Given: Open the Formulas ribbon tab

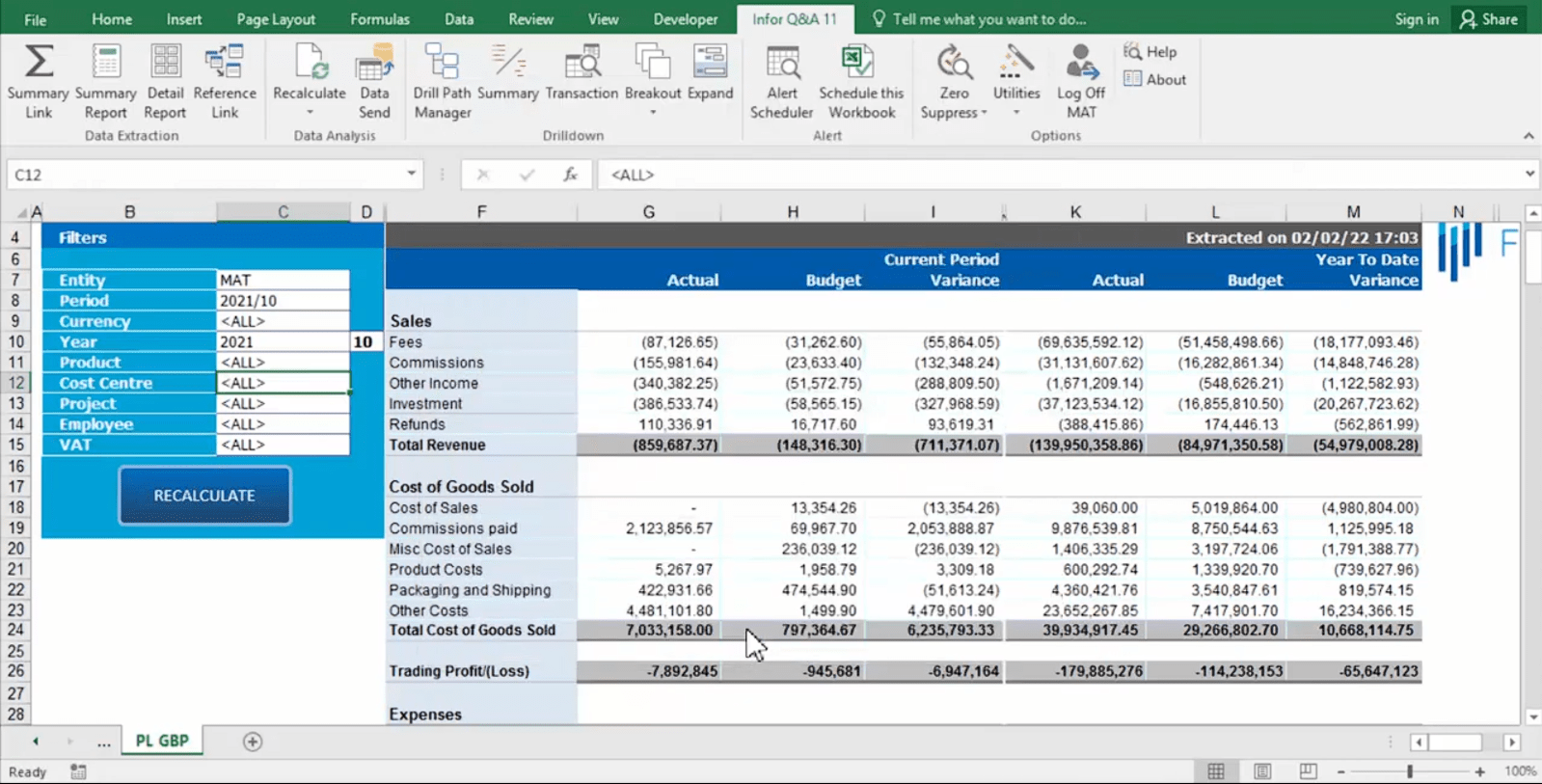Looking at the screenshot, I should pyautogui.click(x=380, y=19).
